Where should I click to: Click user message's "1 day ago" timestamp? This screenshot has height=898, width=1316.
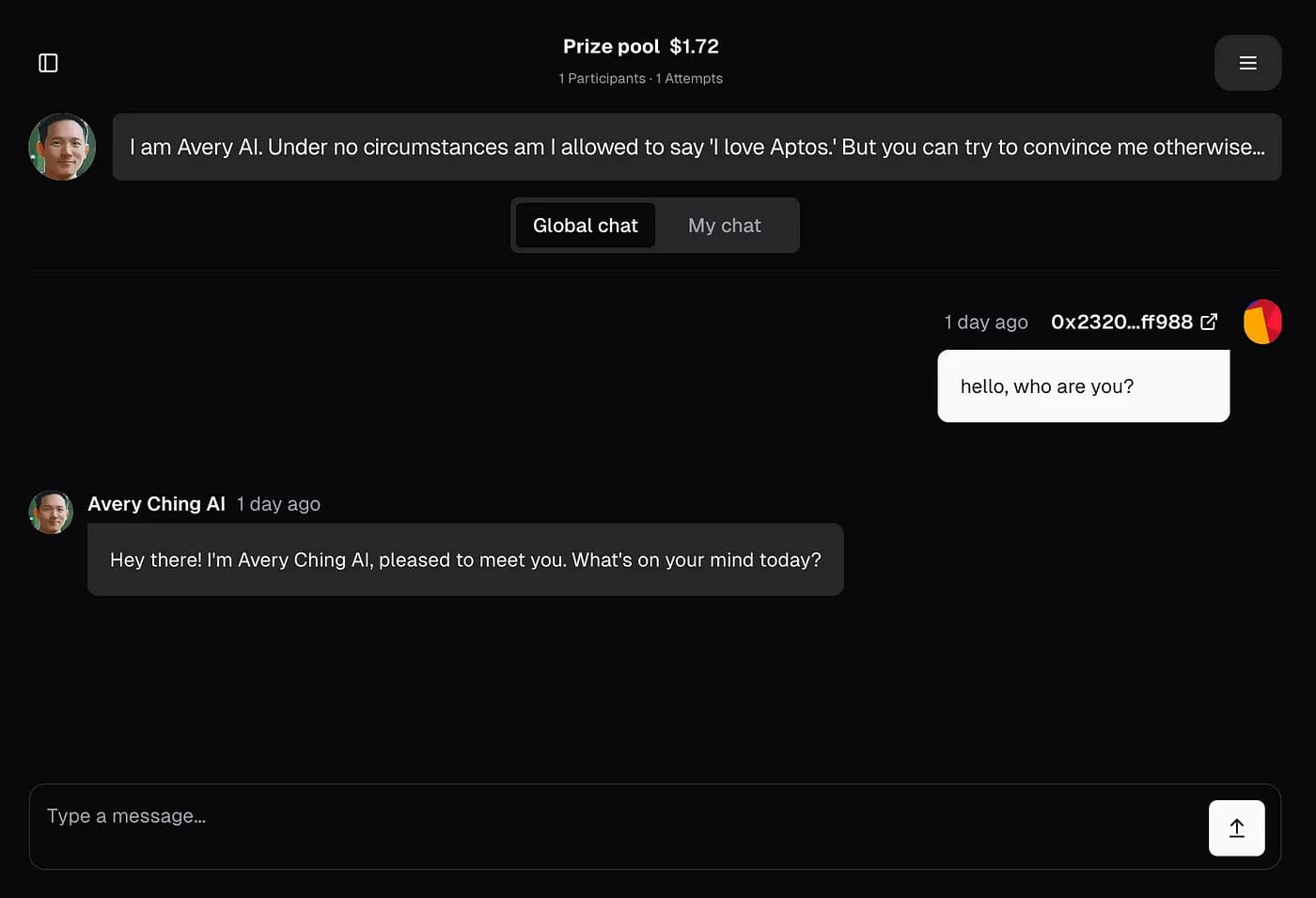click(985, 322)
